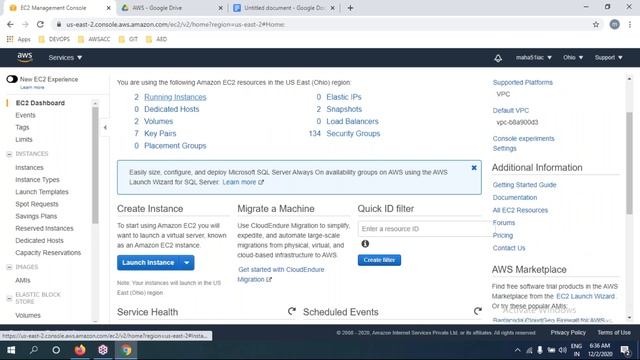Open the AWSACC bookmark folder
The height and width of the screenshot is (360, 640).
point(94,39)
